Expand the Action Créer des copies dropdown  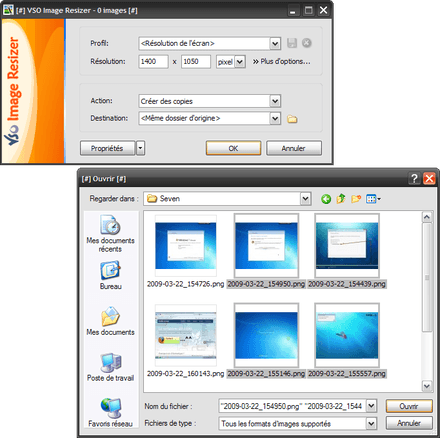point(275,101)
